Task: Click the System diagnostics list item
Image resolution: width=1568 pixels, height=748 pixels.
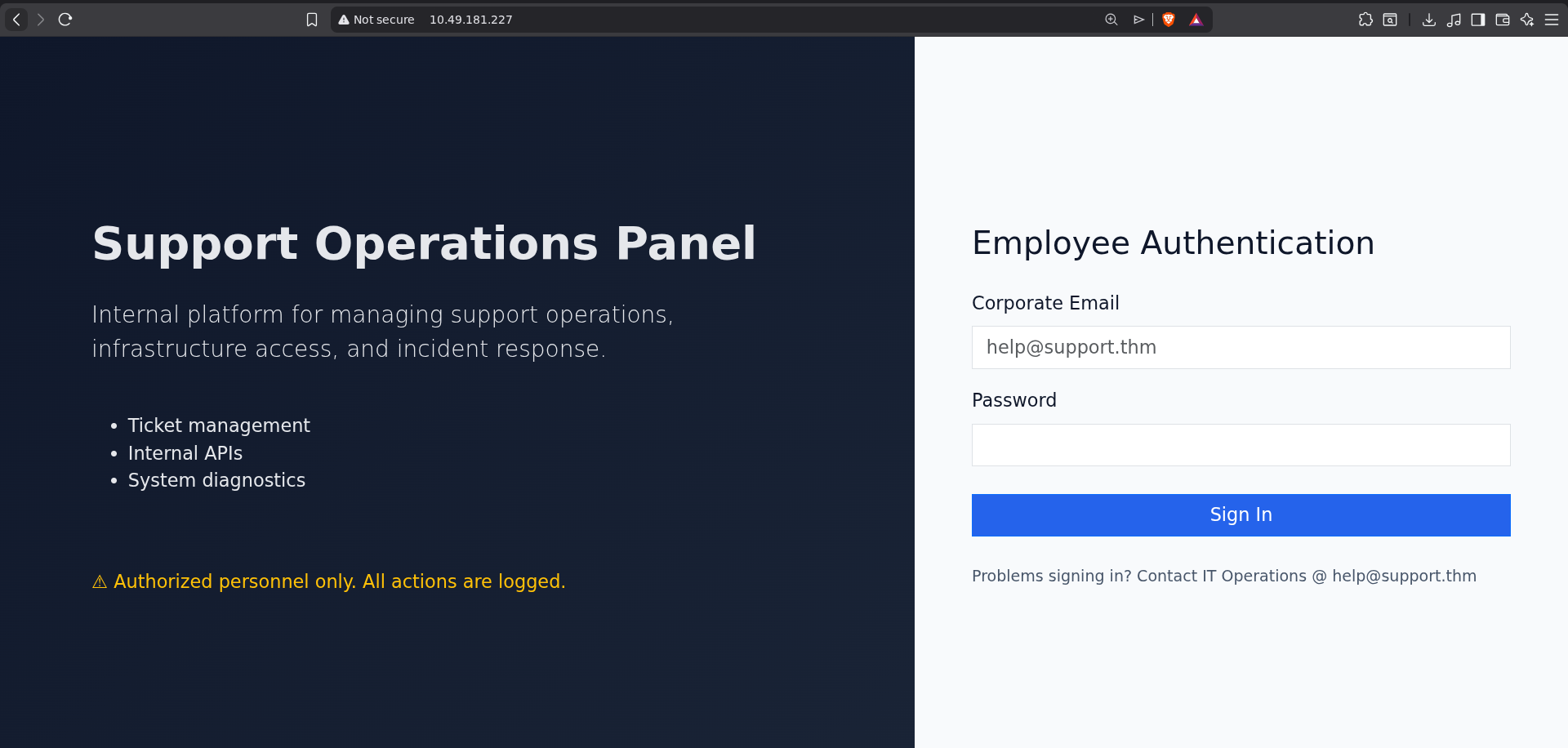Action: pyautogui.click(x=216, y=480)
